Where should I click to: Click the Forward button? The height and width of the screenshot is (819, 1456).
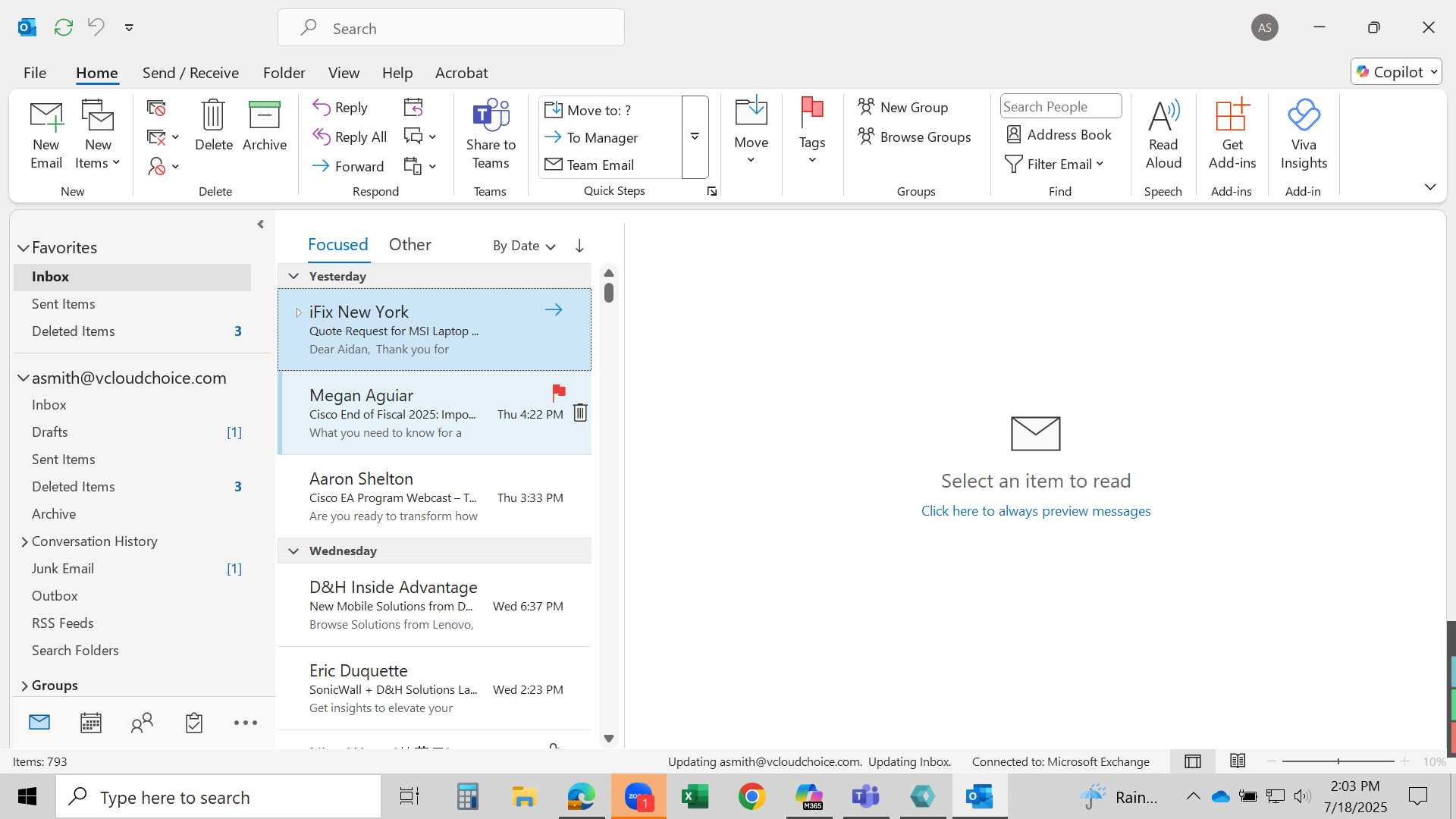349,166
